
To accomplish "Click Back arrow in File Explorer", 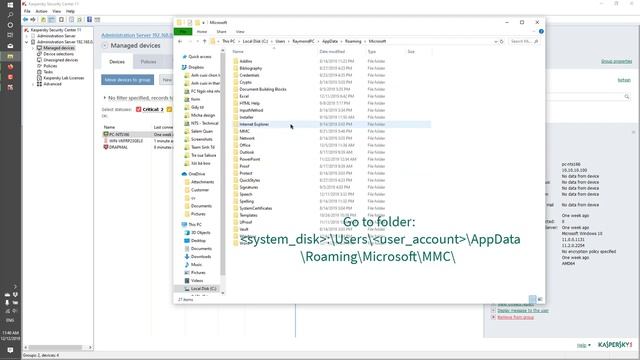I will [180, 41].
